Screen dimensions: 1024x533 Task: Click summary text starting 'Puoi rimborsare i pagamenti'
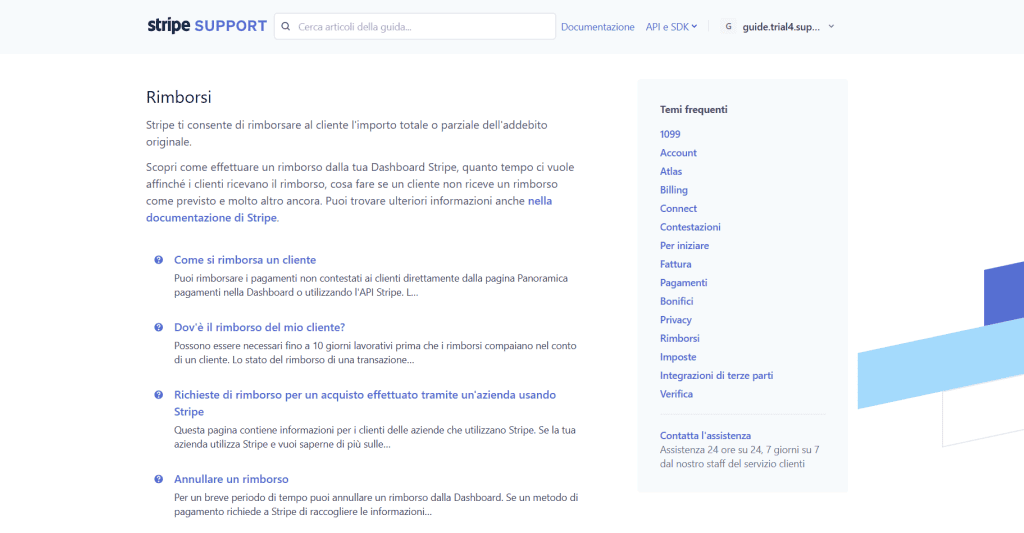(x=371, y=285)
